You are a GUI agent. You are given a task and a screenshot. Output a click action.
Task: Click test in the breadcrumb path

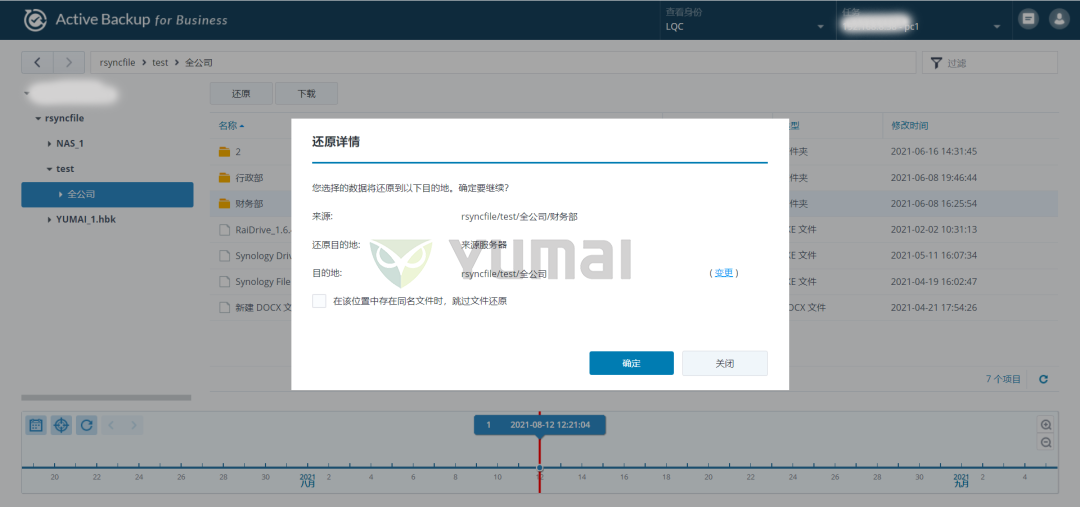[160, 63]
